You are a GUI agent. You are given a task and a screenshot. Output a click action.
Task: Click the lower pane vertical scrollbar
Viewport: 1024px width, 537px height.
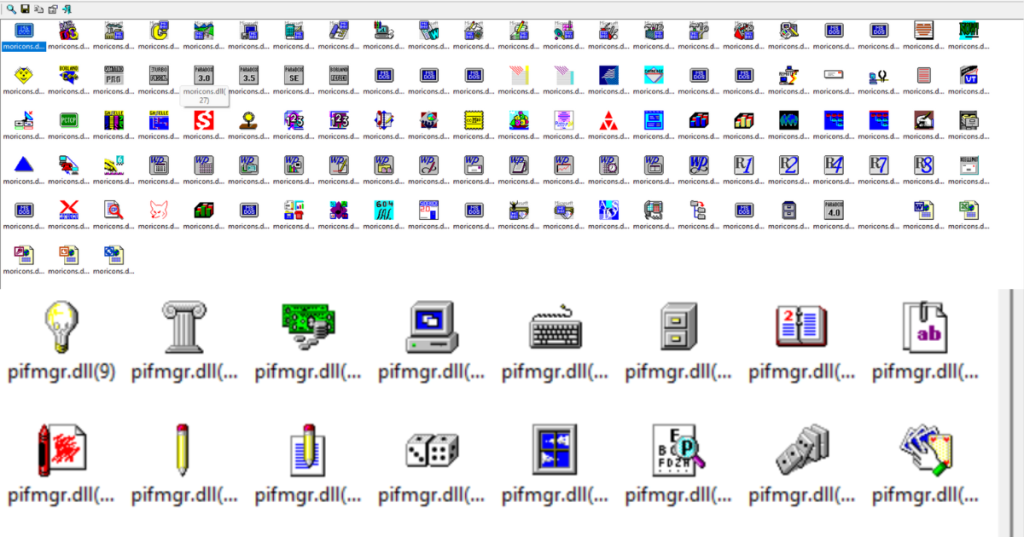coord(1006,413)
